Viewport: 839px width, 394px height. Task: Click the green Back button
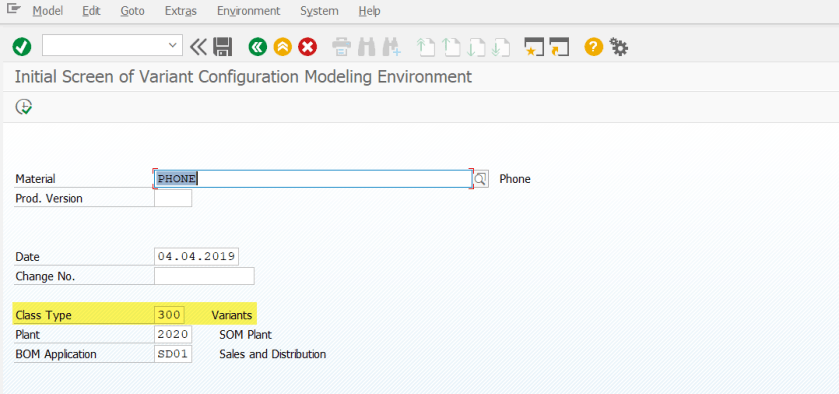(257, 47)
